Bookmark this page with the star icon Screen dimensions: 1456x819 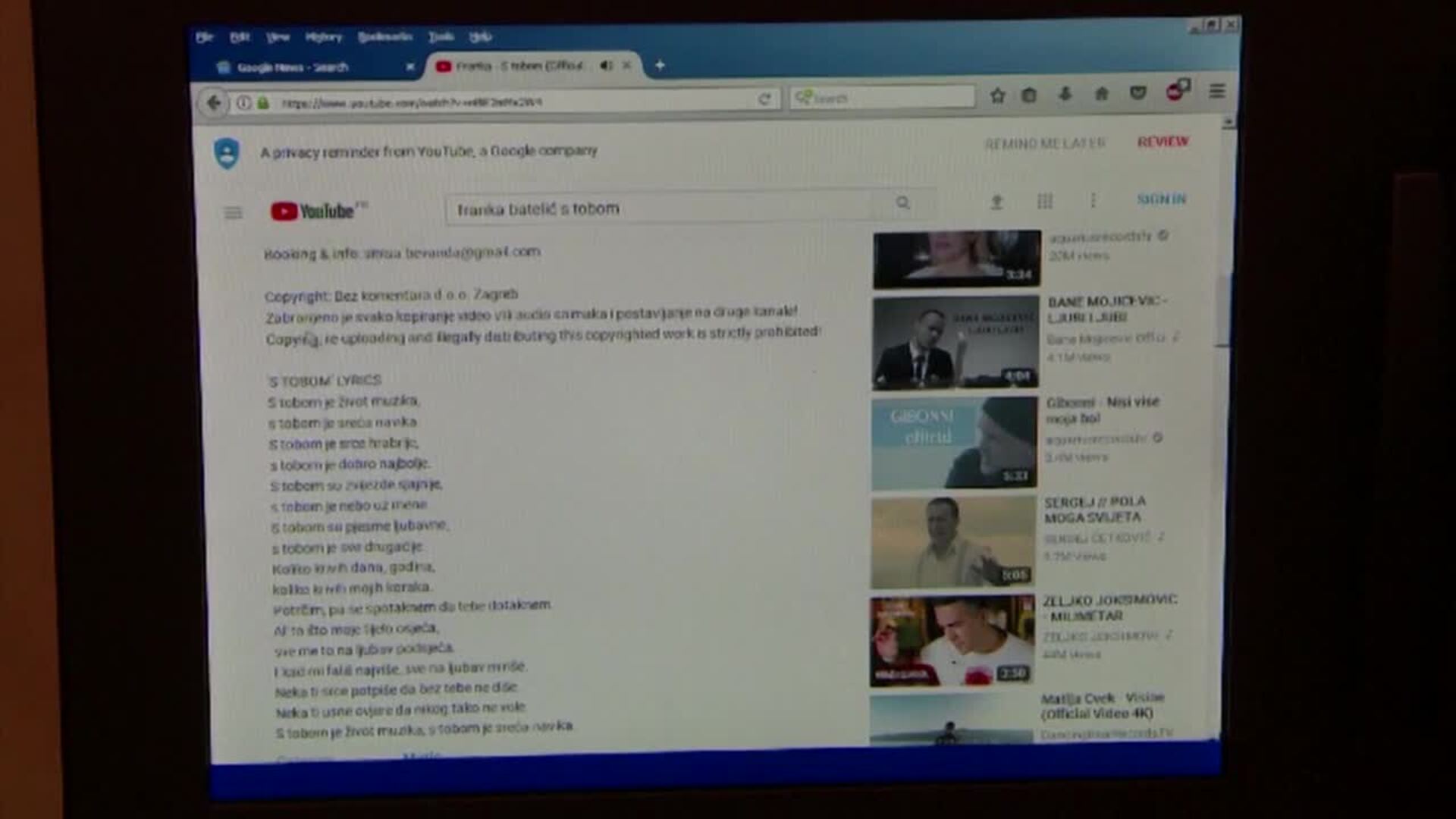click(997, 96)
